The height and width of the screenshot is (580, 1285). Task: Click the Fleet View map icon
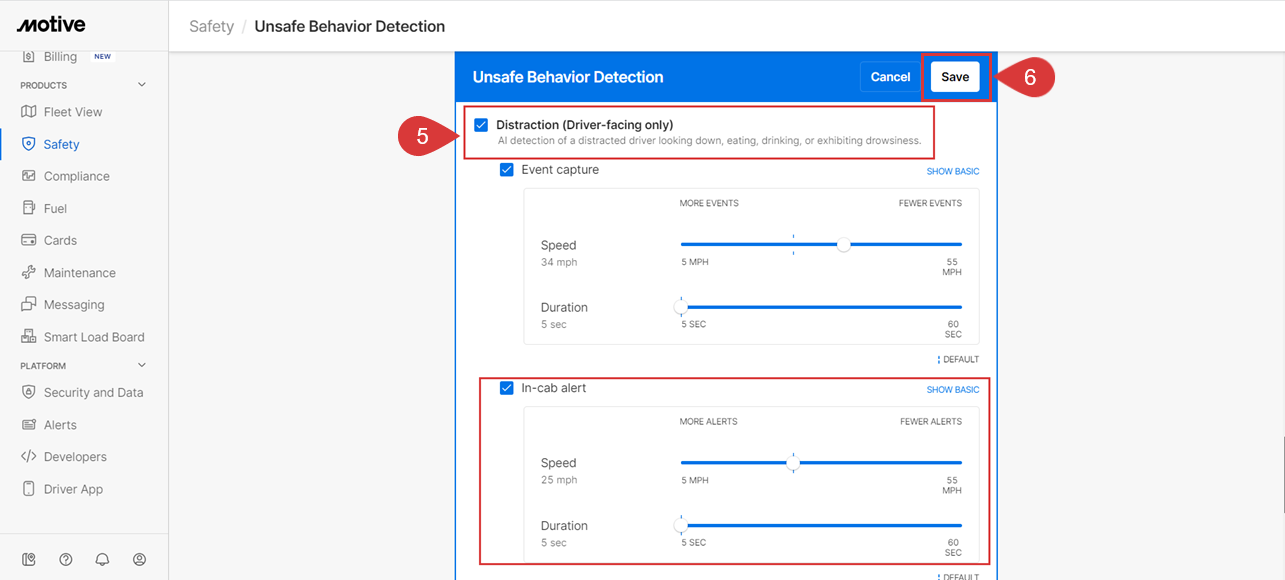point(28,112)
